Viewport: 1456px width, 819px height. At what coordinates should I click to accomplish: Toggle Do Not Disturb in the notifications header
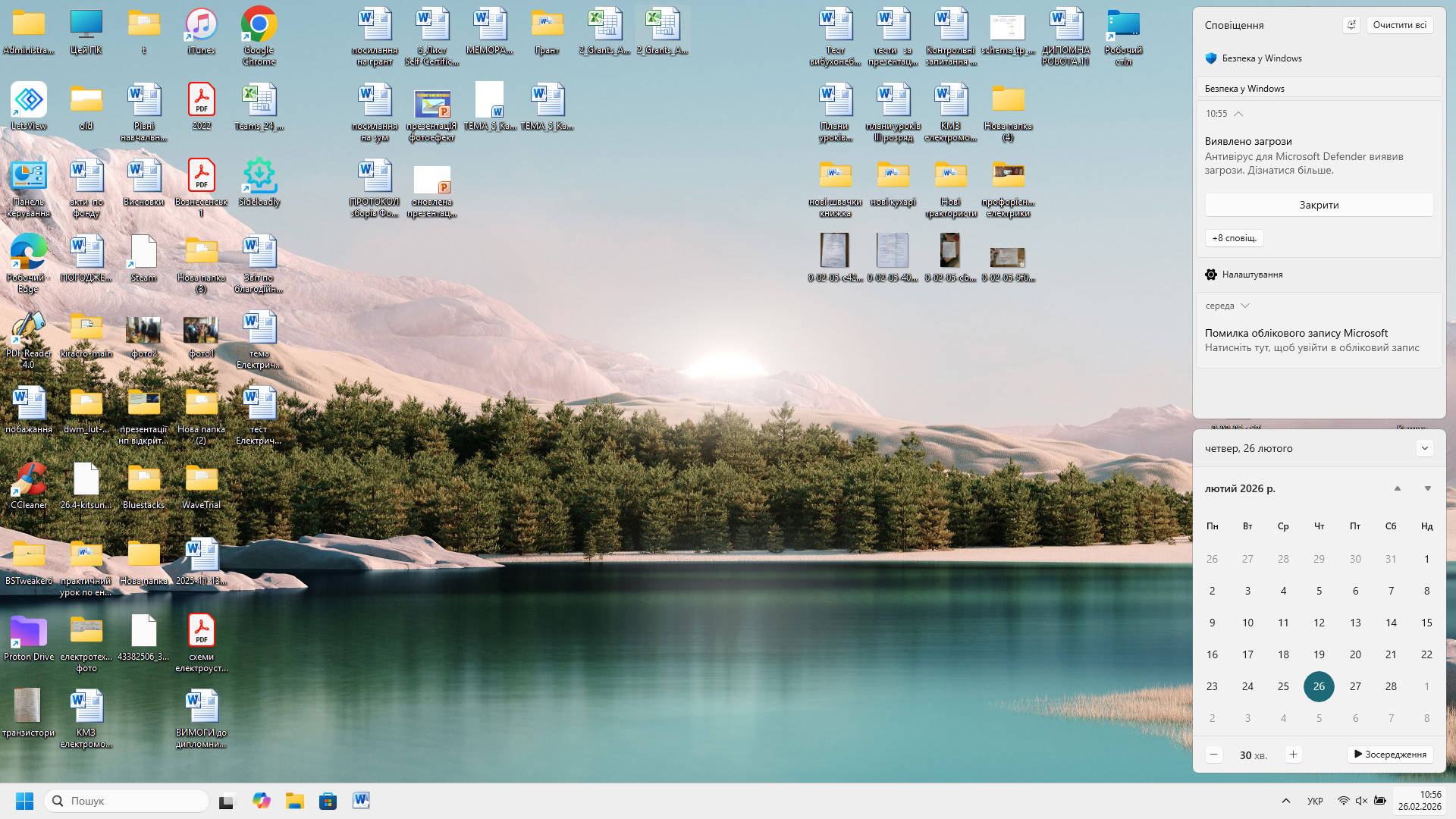pos(1351,25)
